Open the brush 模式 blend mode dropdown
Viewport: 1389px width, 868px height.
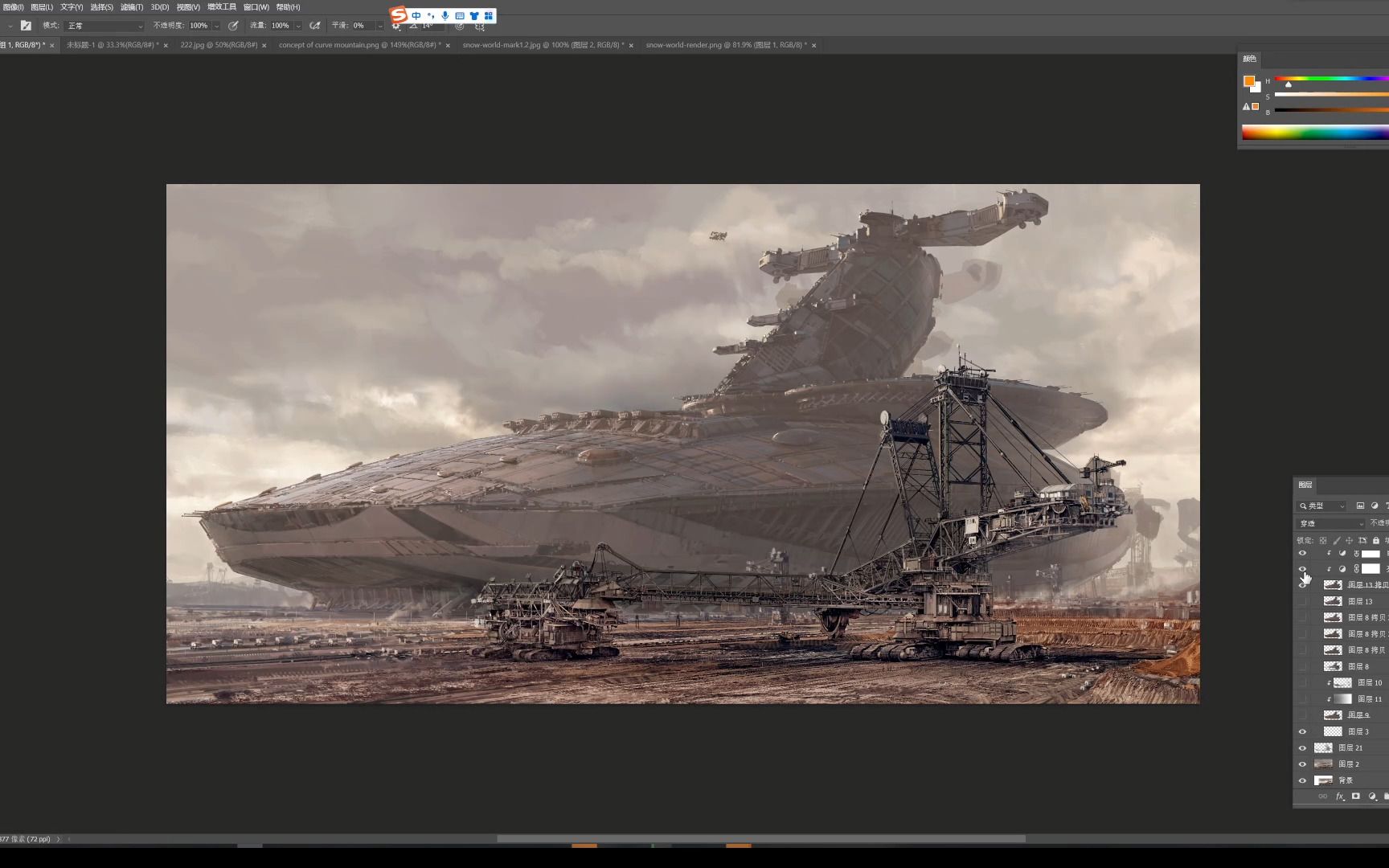104,26
